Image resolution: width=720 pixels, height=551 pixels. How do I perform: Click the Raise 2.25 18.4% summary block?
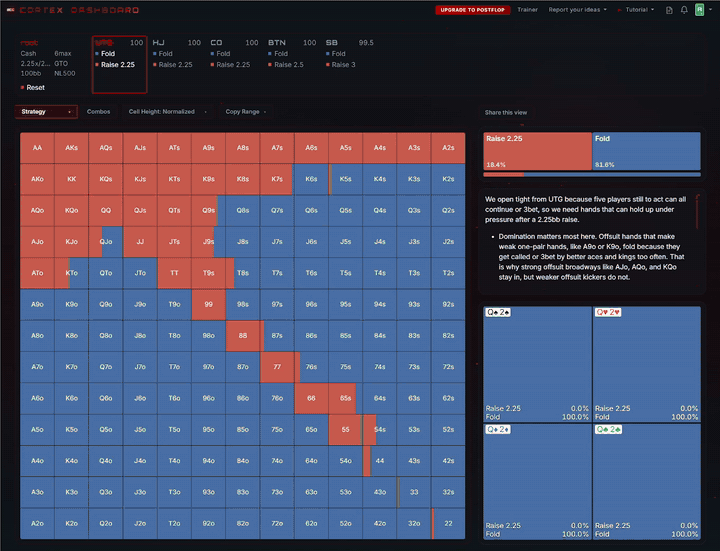537,151
